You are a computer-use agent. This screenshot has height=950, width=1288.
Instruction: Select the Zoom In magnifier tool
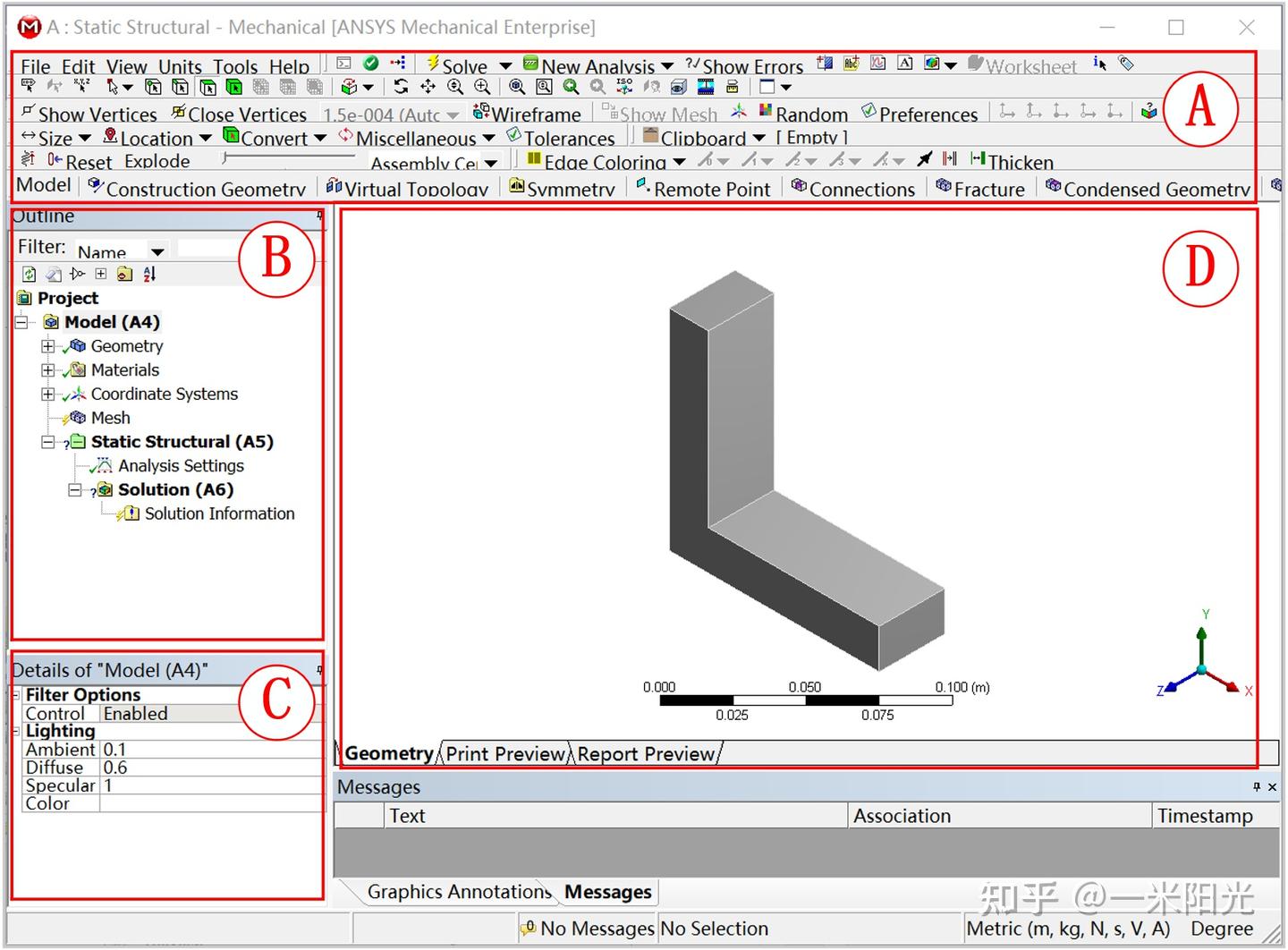[482, 87]
